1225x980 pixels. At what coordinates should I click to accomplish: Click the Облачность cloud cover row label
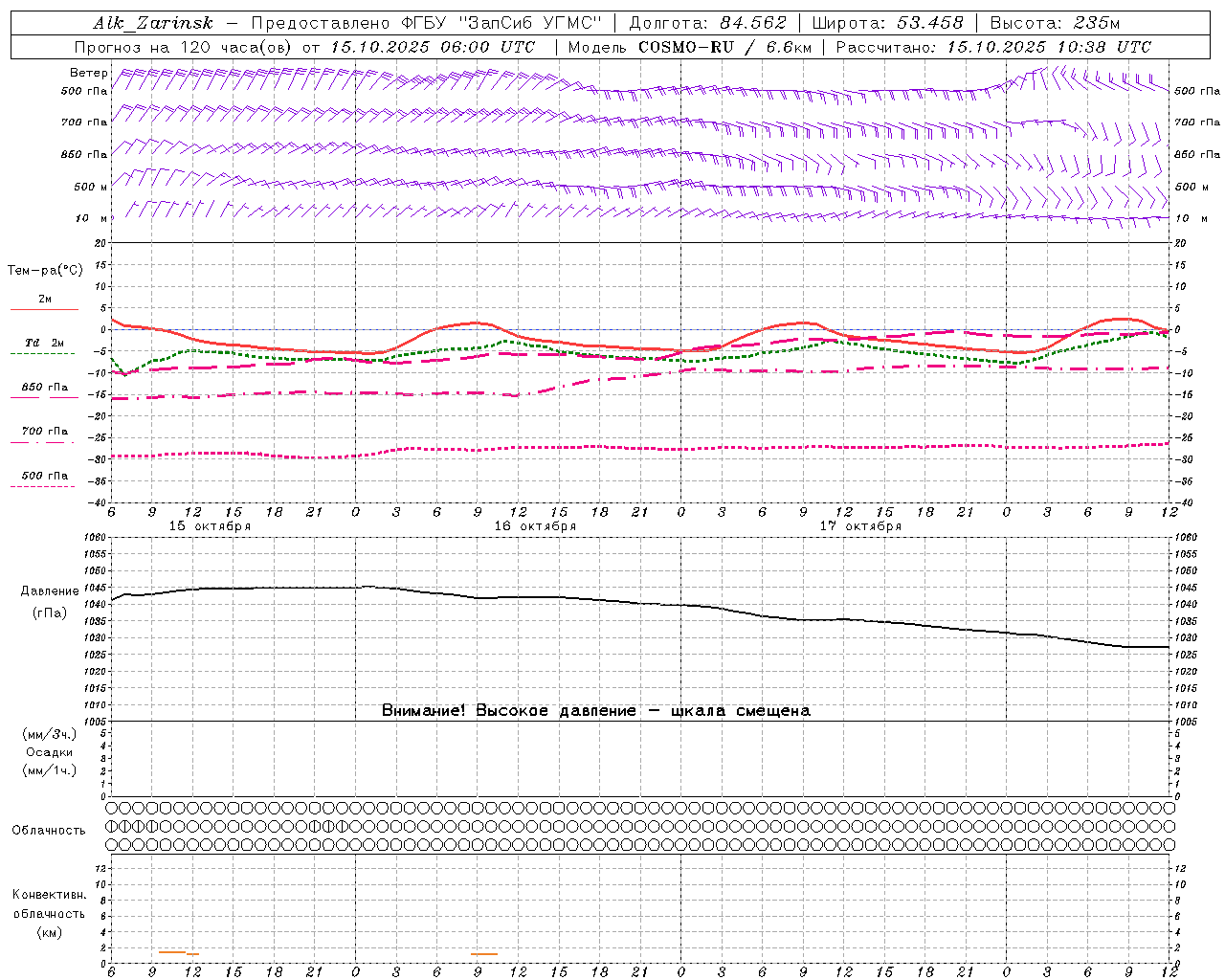(49, 831)
